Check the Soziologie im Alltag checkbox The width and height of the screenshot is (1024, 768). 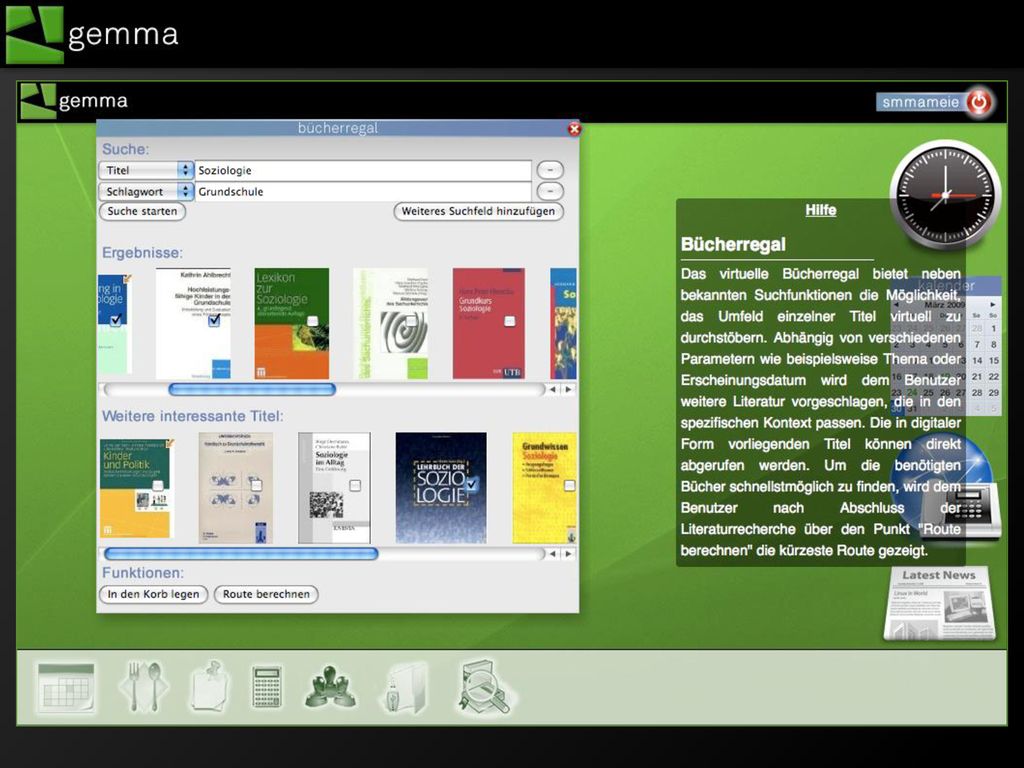[x=355, y=486]
